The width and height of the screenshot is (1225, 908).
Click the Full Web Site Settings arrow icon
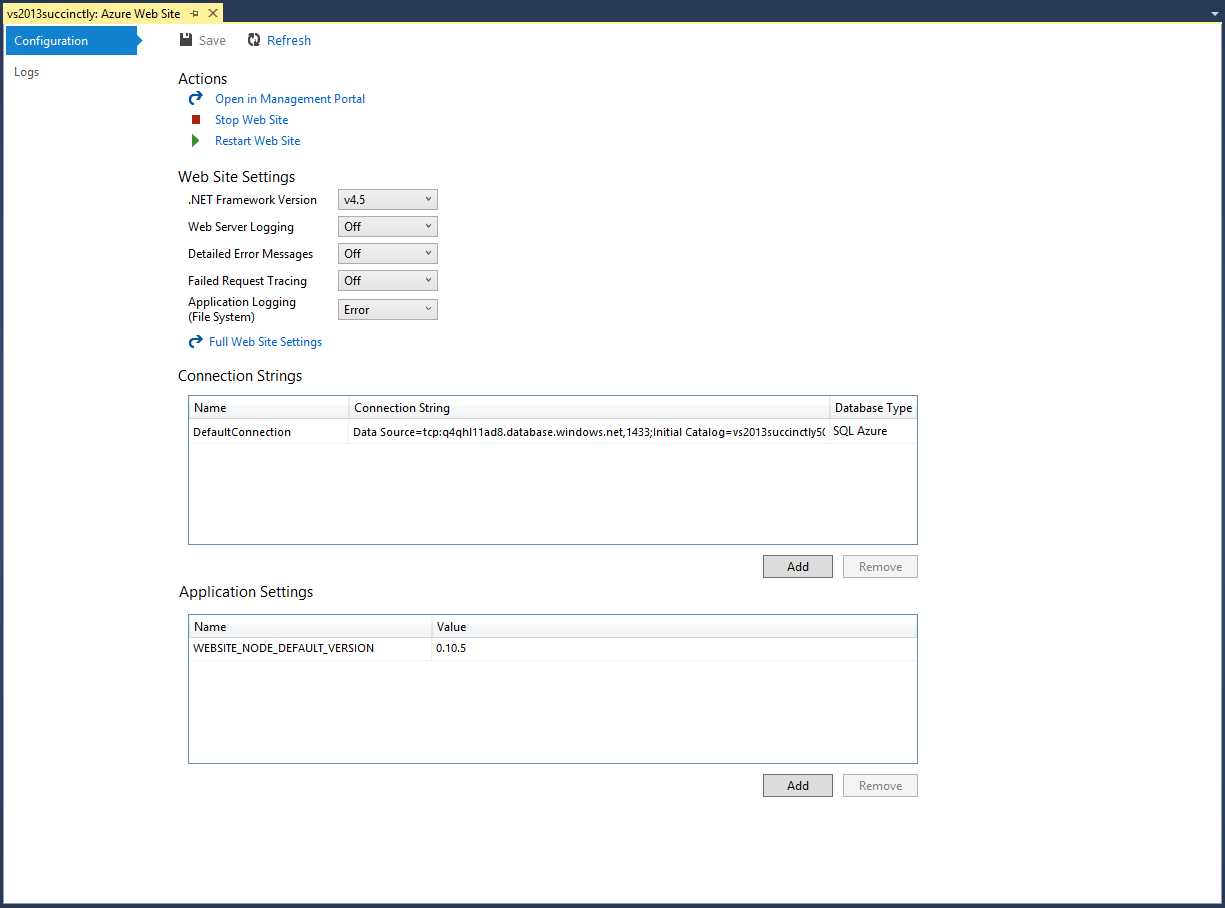click(x=195, y=341)
